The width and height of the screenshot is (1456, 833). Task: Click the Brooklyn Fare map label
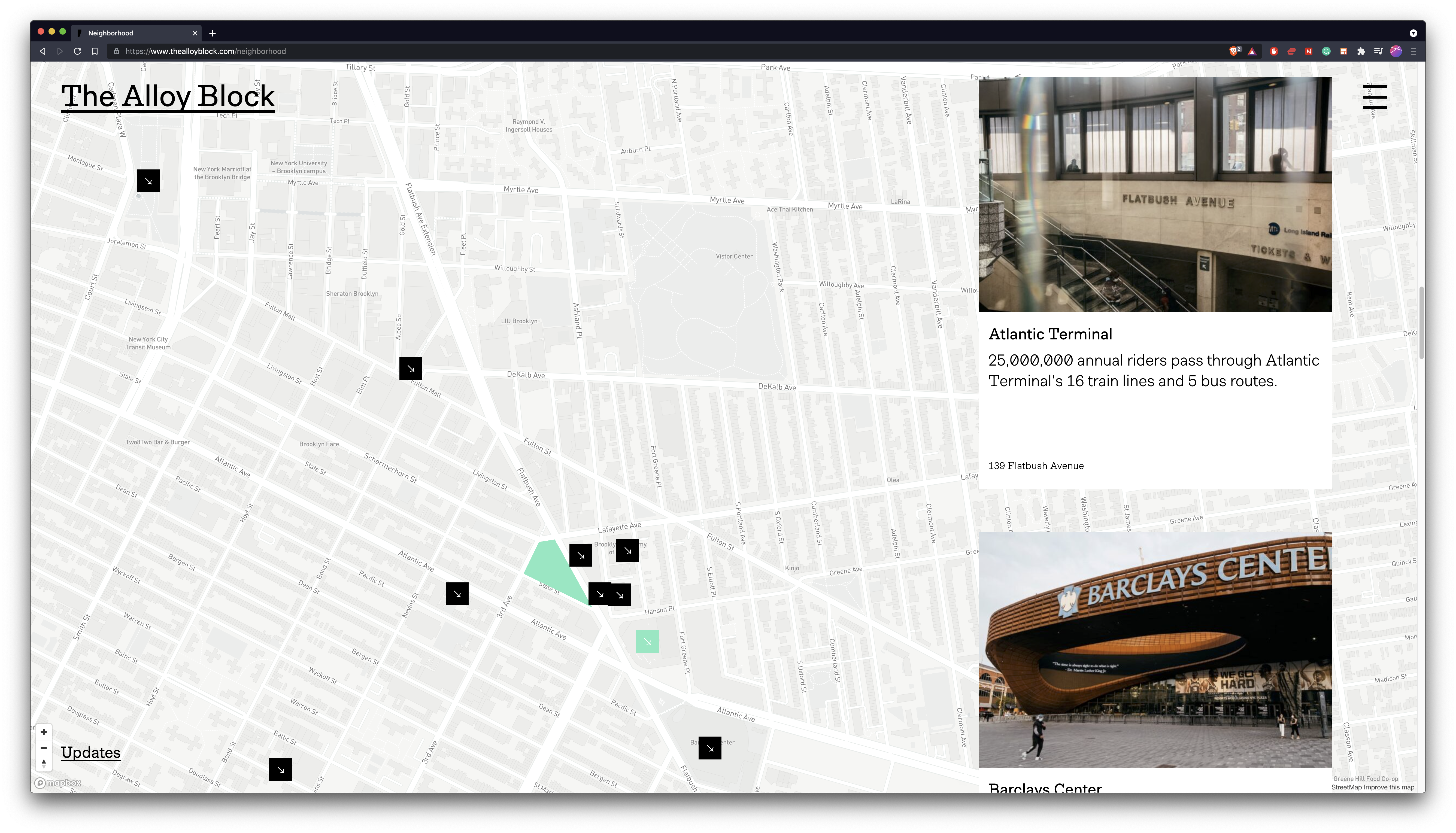[319, 444]
